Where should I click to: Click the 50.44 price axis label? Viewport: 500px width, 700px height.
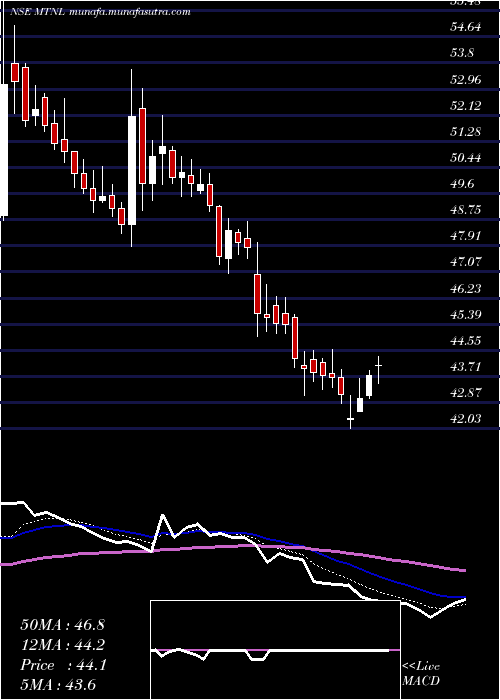tap(465, 158)
